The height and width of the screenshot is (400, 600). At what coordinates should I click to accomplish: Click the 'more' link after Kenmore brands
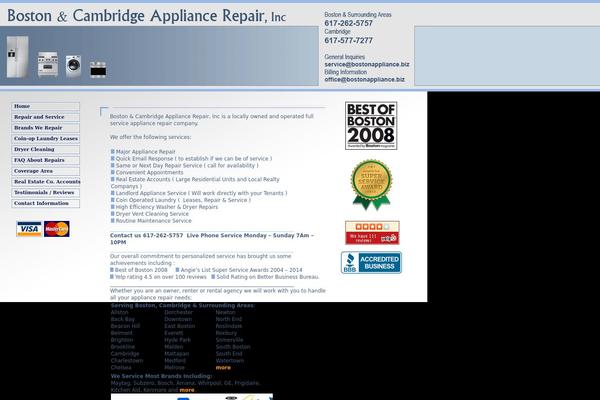[187, 390]
